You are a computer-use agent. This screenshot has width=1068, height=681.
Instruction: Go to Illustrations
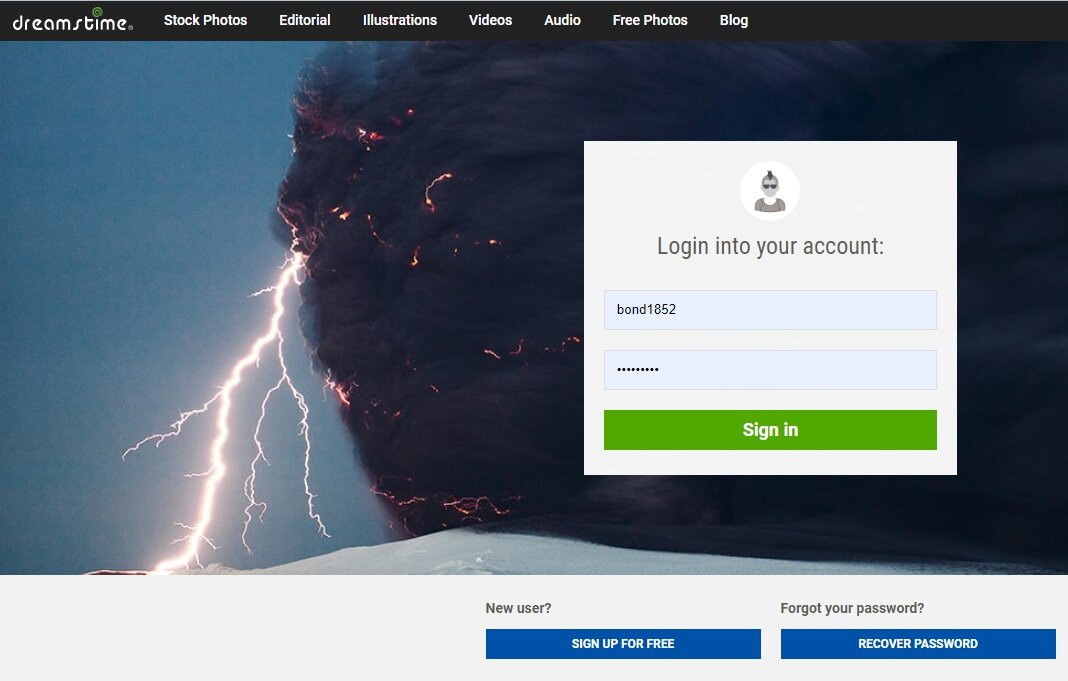(400, 20)
